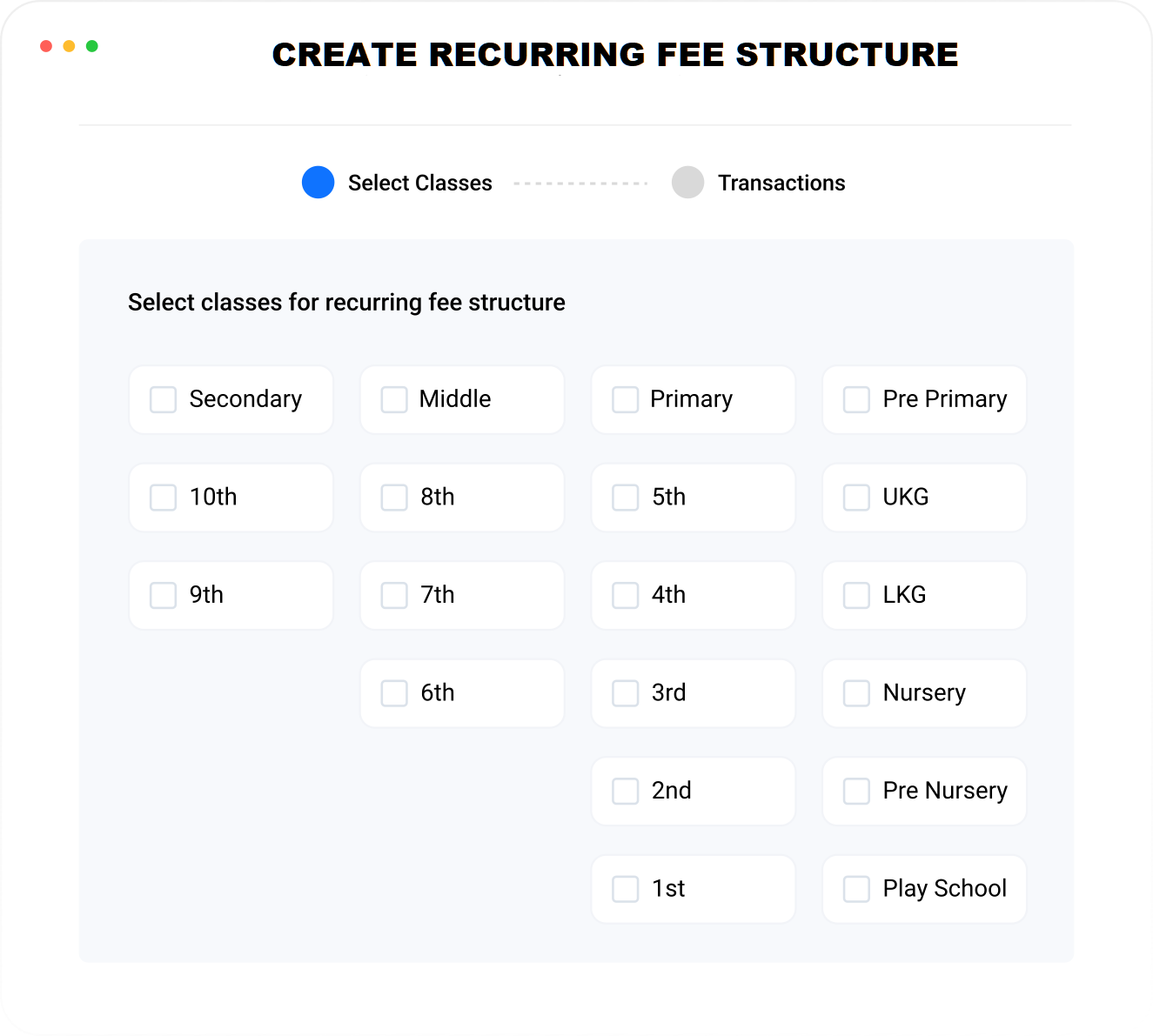1153x1036 pixels.
Task: Tick the 6th class checkbox
Action: [394, 693]
